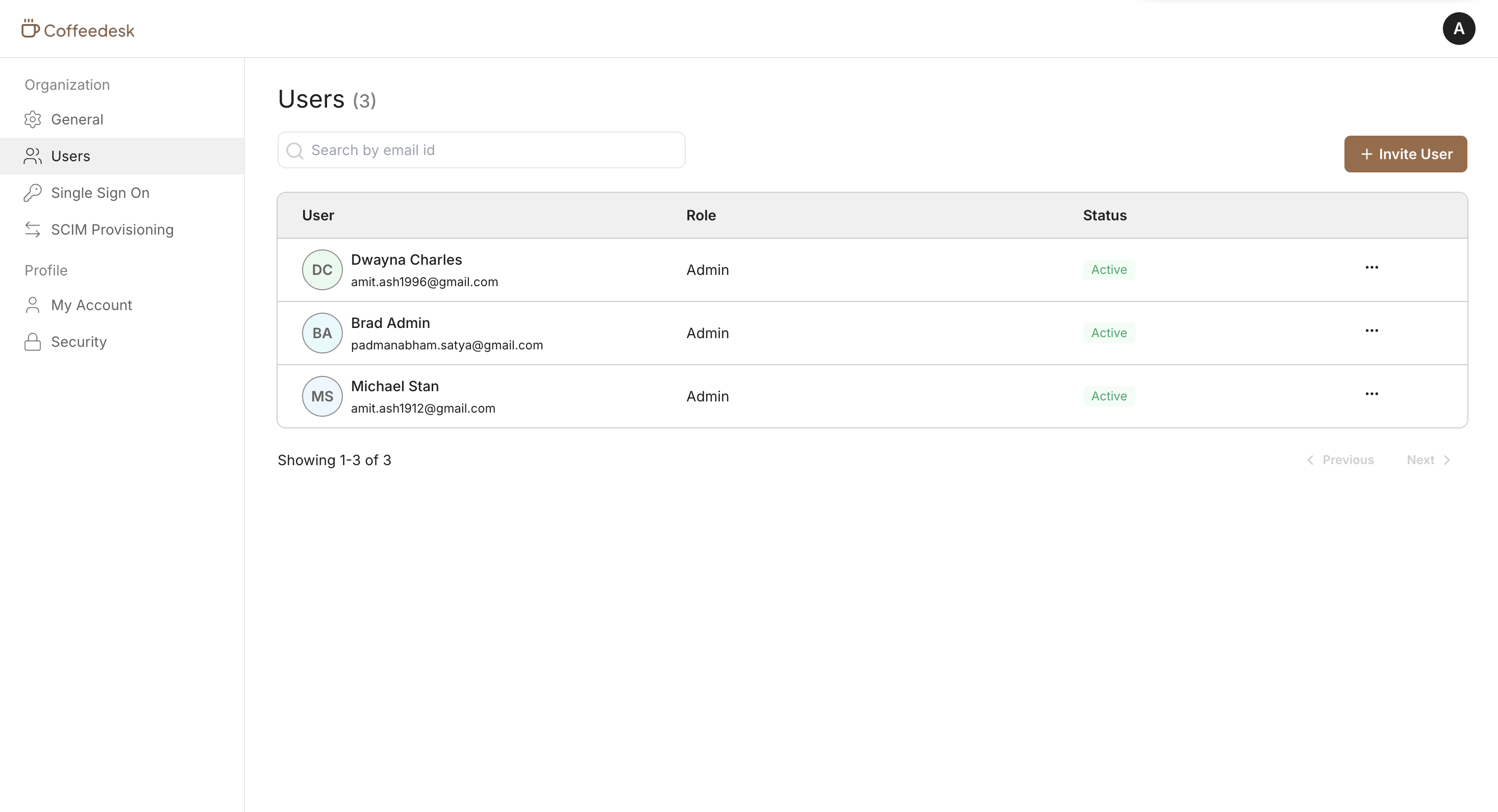This screenshot has height=812, width=1498.
Task: Click the search magnifier icon
Action: [x=295, y=150]
